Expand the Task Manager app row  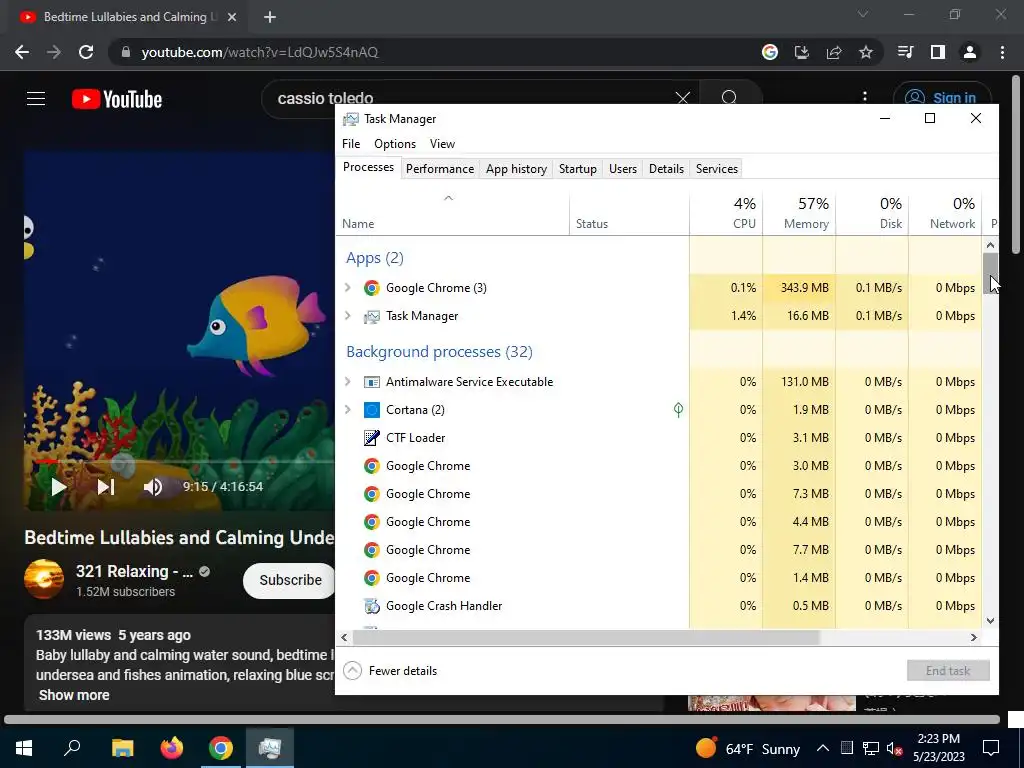pos(348,315)
